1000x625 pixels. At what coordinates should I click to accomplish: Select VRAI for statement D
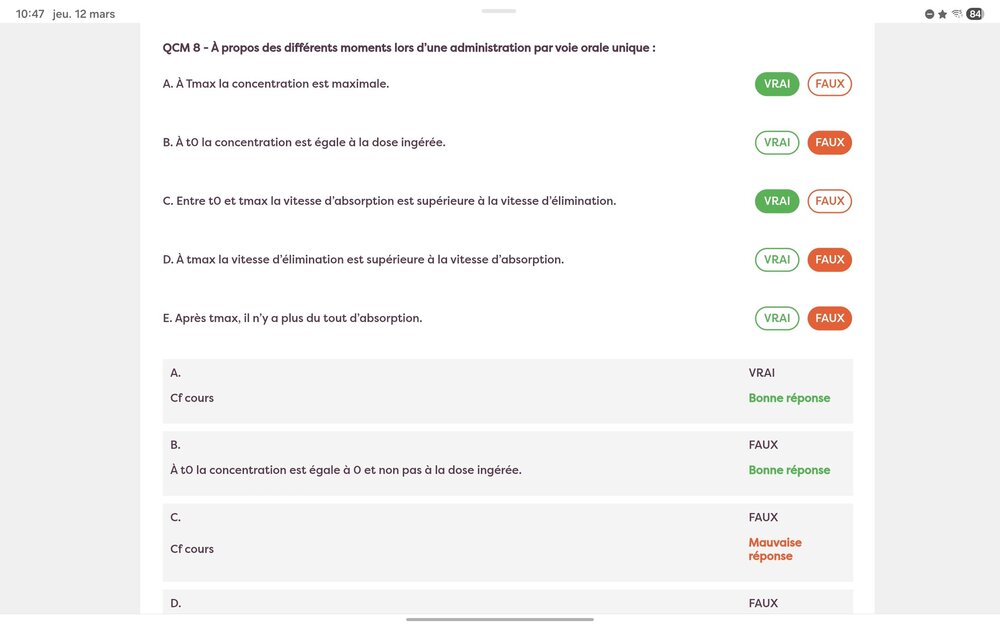point(777,259)
